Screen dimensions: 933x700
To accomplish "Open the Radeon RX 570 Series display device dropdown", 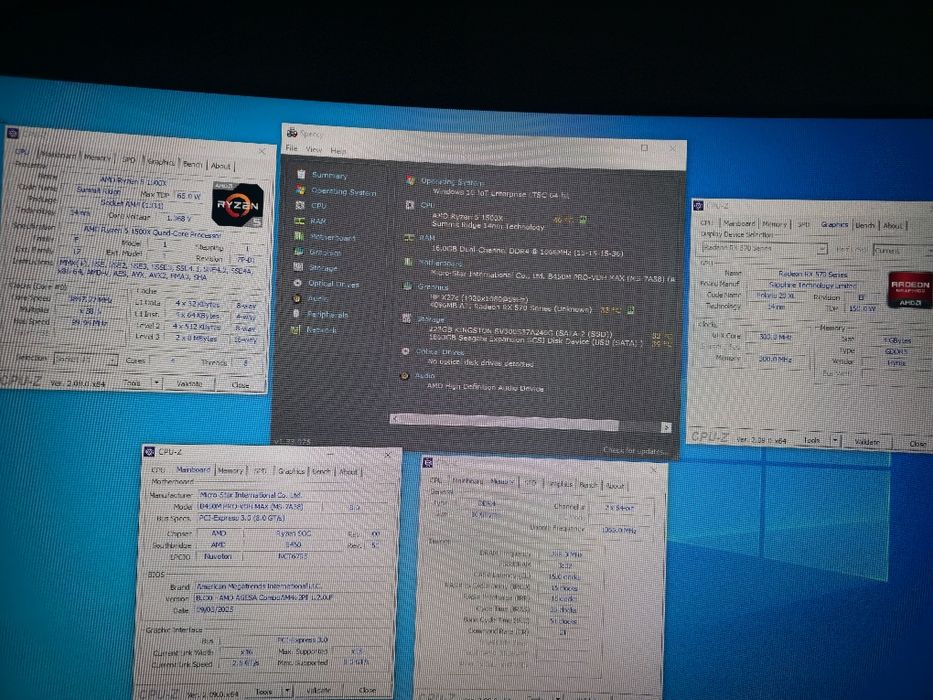I will tap(764, 248).
